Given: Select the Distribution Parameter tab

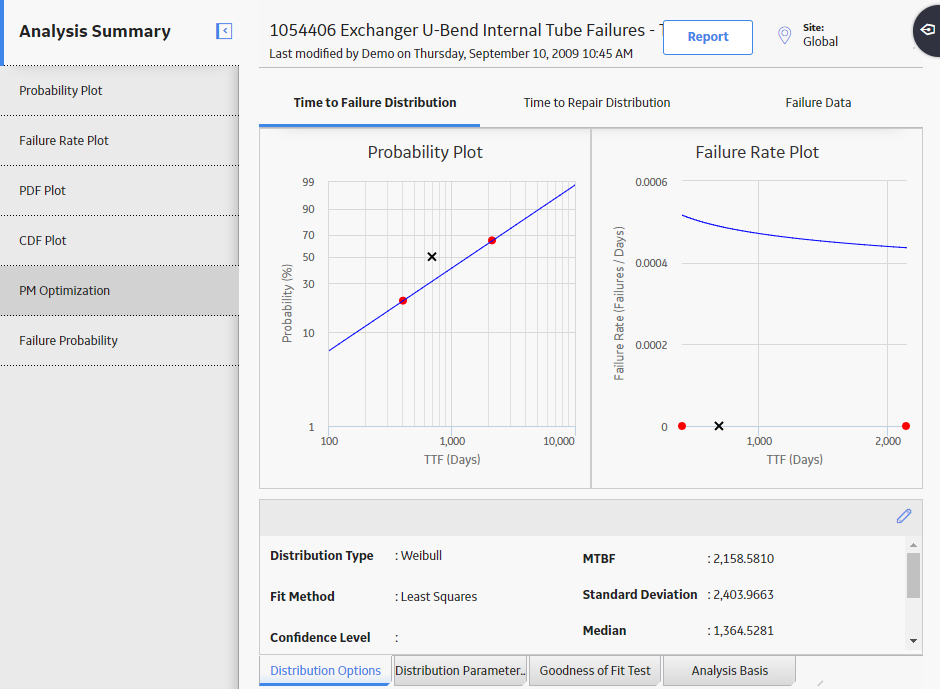Looking at the screenshot, I should (460, 670).
